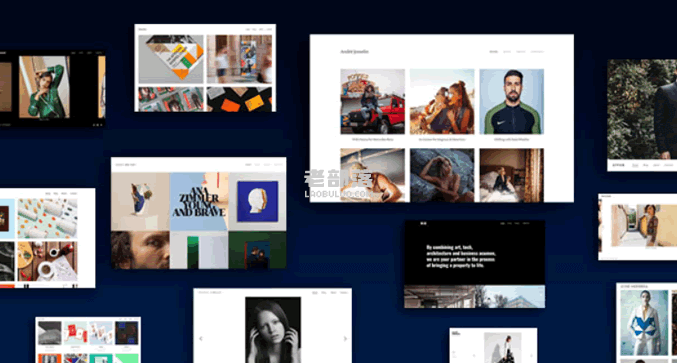Click the geometric orange green diamond design thumbnail
677x363 pixels.
[x=171, y=59]
